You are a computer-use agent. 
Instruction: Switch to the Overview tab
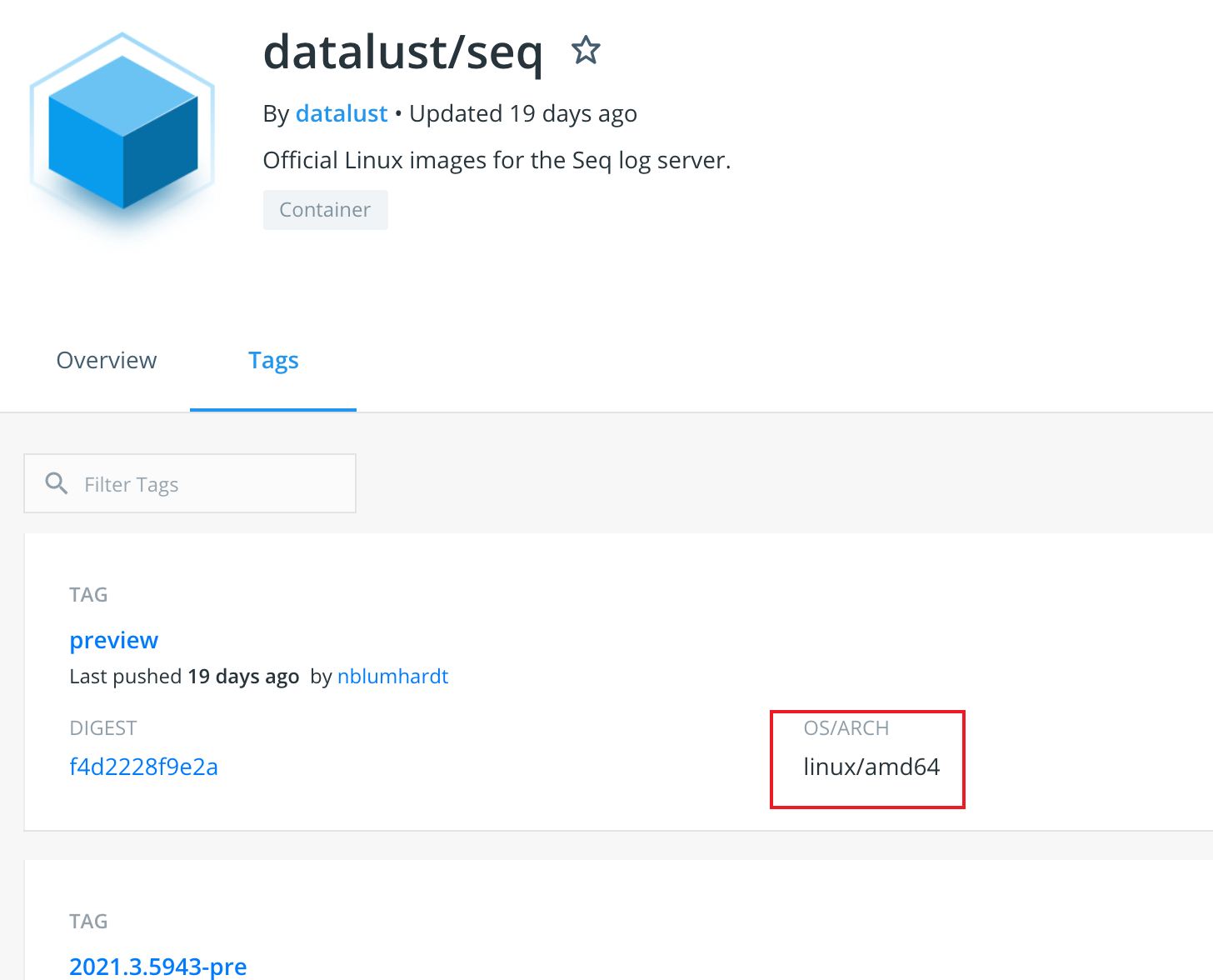(x=106, y=360)
